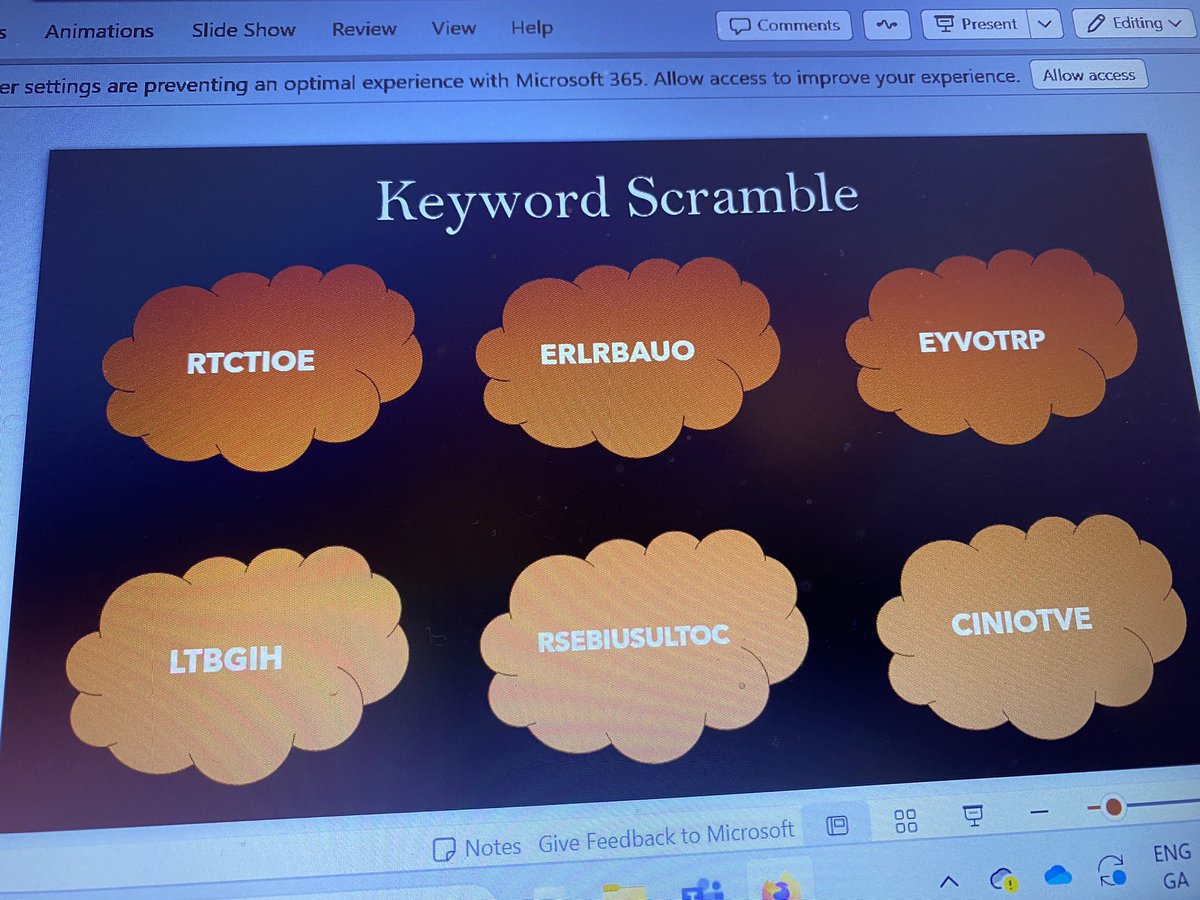Click the cloud warning tray icon
1200x900 pixels.
pyautogui.click(x=1003, y=880)
